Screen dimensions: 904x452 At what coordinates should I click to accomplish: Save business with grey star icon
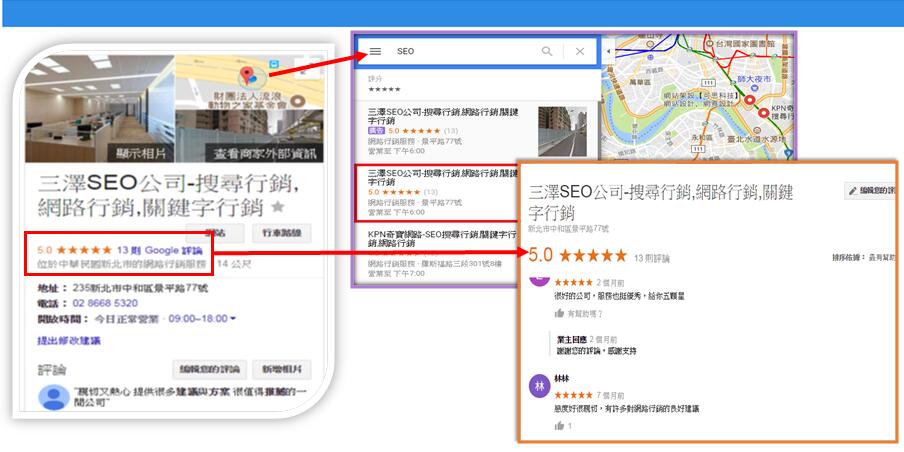pyautogui.click(x=278, y=206)
